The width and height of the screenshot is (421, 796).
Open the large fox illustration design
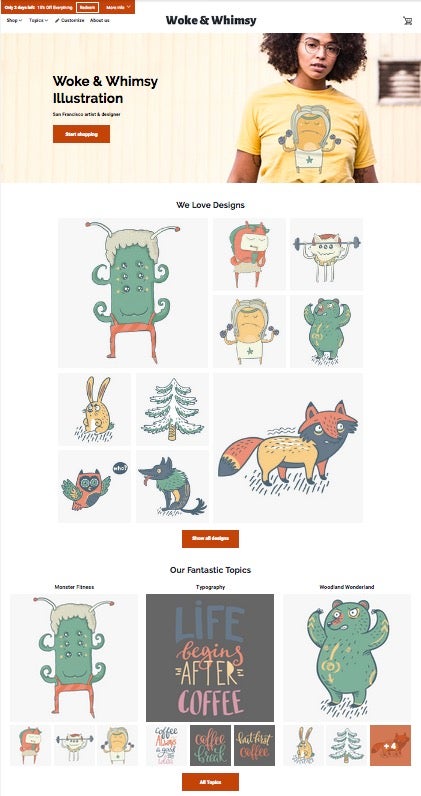(x=288, y=448)
